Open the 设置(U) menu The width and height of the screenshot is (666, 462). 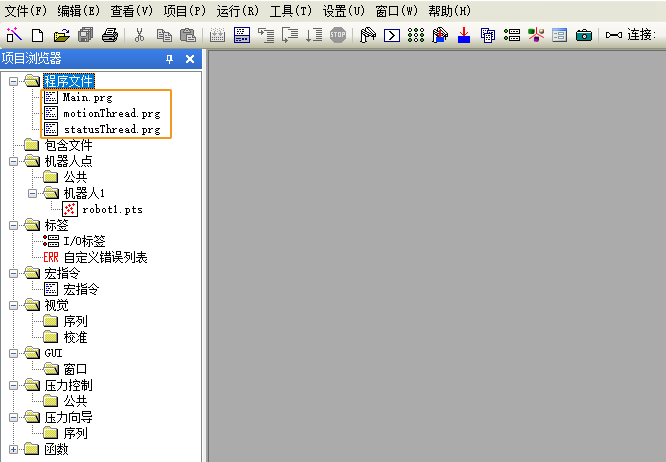pos(344,11)
